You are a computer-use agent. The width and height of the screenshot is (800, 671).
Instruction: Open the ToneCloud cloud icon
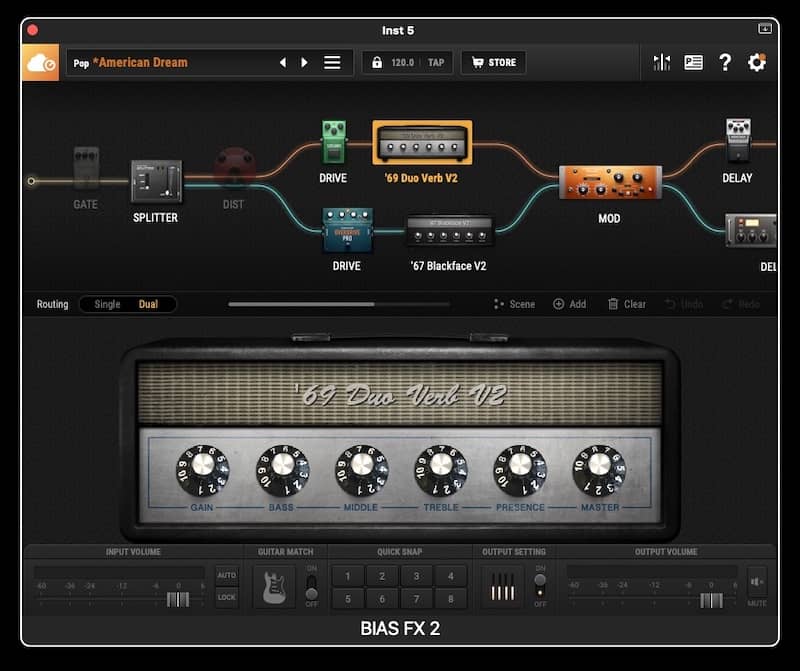pos(40,62)
